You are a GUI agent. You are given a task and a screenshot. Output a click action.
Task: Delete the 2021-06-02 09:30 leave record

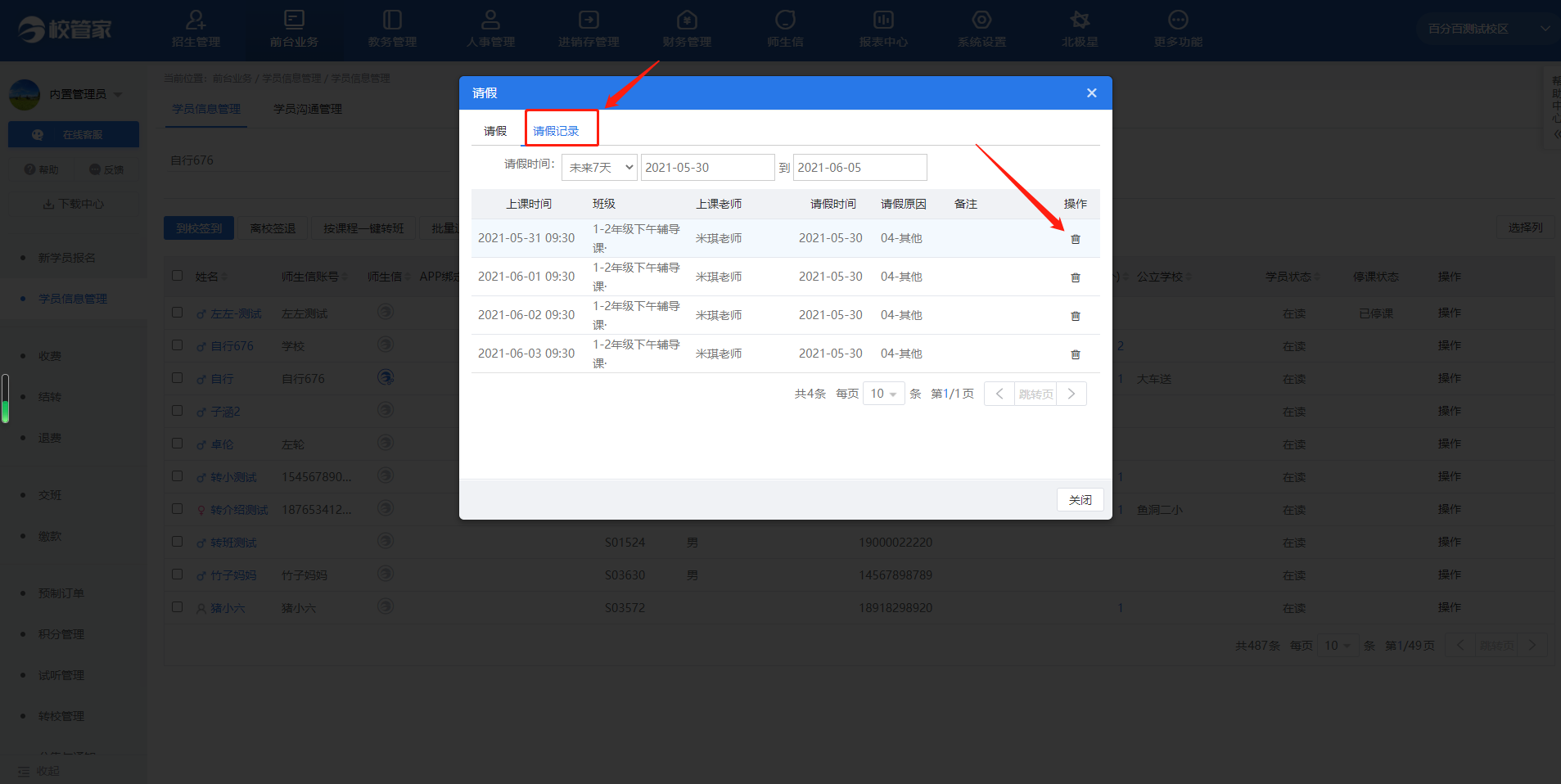click(x=1076, y=316)
